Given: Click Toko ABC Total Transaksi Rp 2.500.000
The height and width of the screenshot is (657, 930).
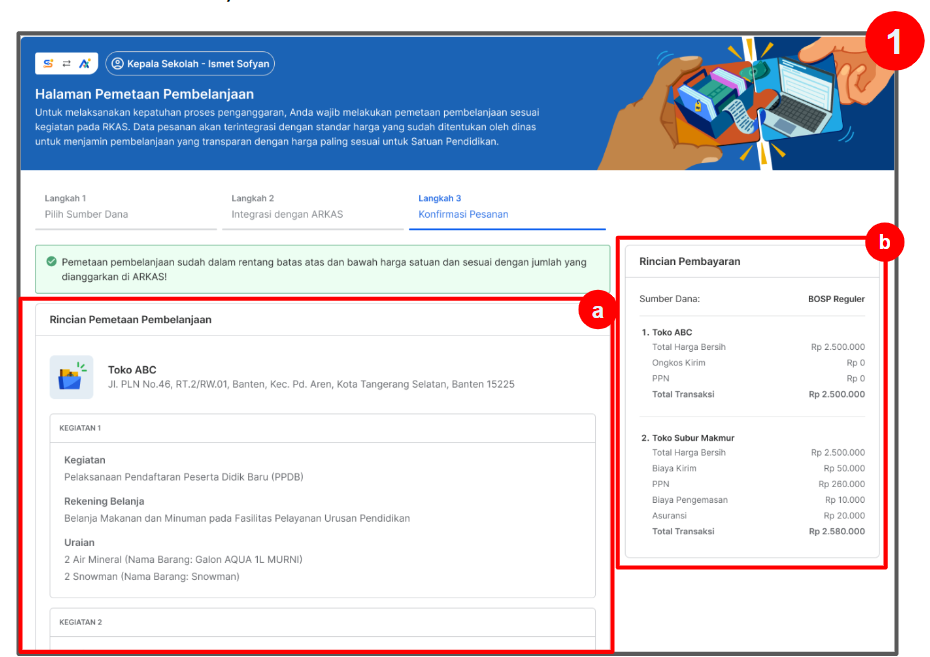Looking at the screenshot, I should (758, 394).
